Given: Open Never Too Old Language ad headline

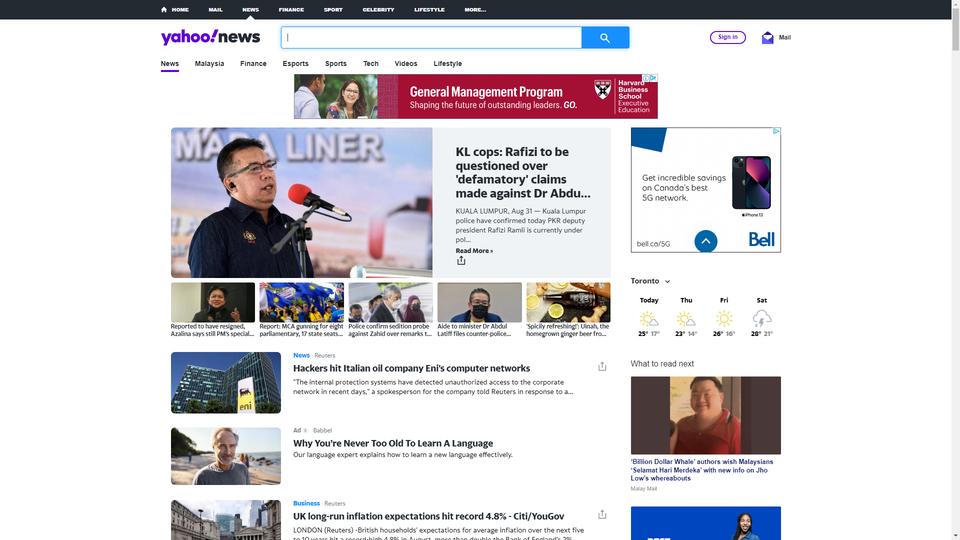Looking at the screenshot, I should [393, 443].
